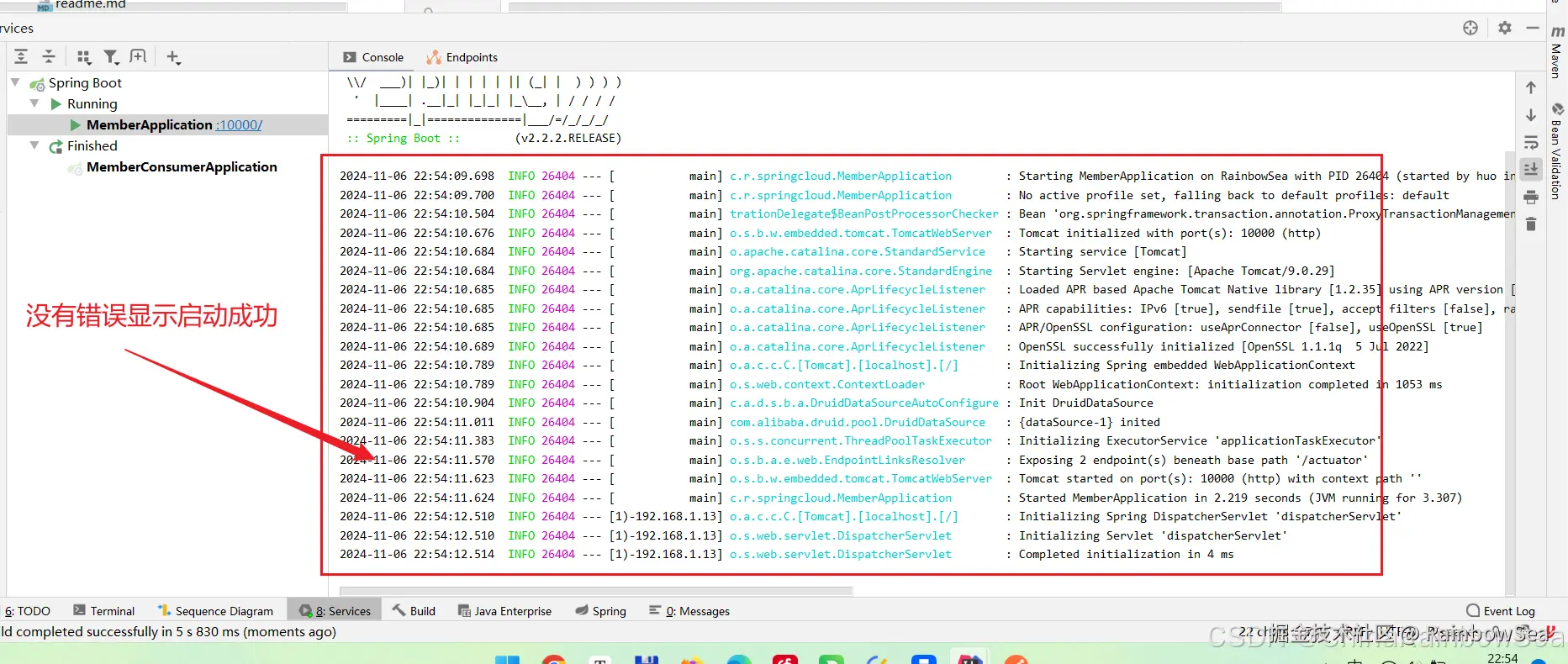The image size is (1568, 664).
Task: Select MemberApplication running service
Action: point(150,124)
